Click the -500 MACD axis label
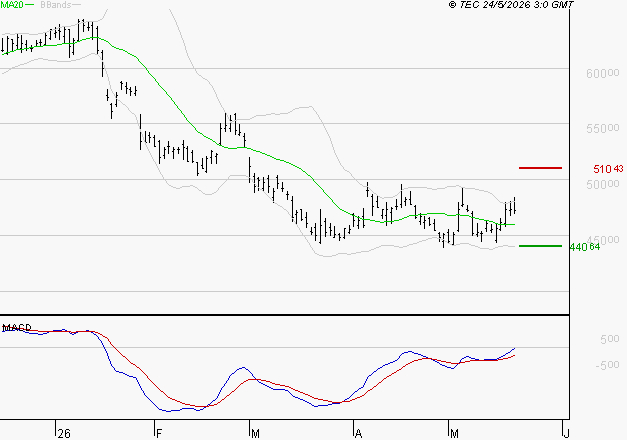This screenshot has height=440, width=627. pos(607,365)
